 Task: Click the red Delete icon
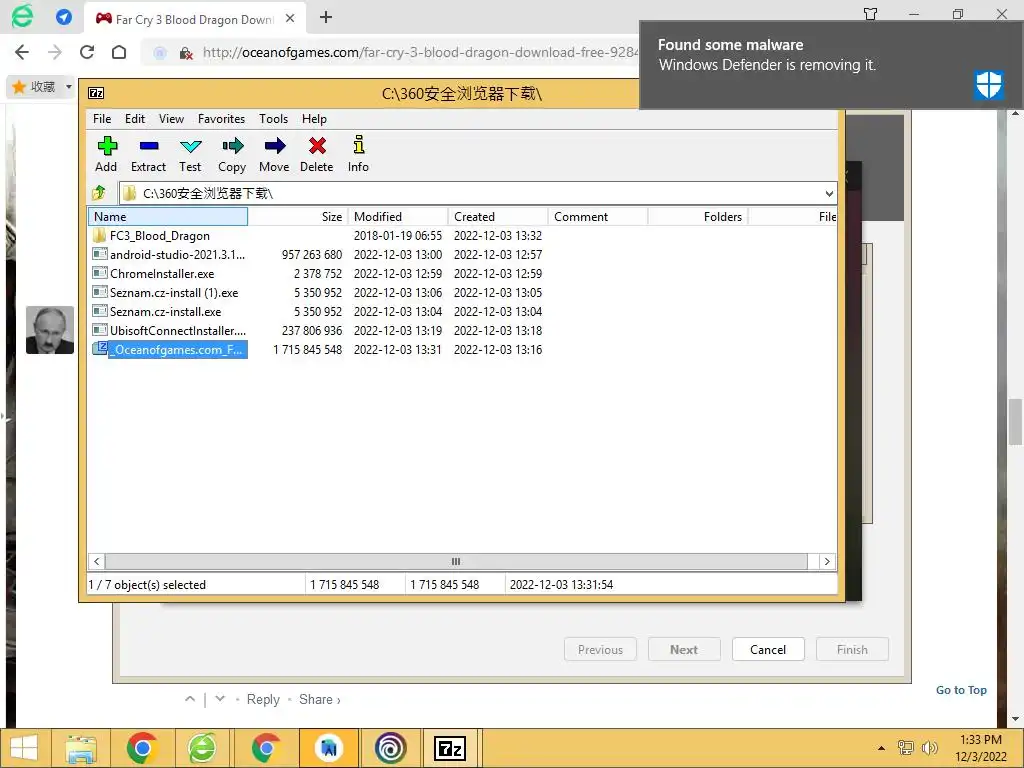(x=317, y=154)
